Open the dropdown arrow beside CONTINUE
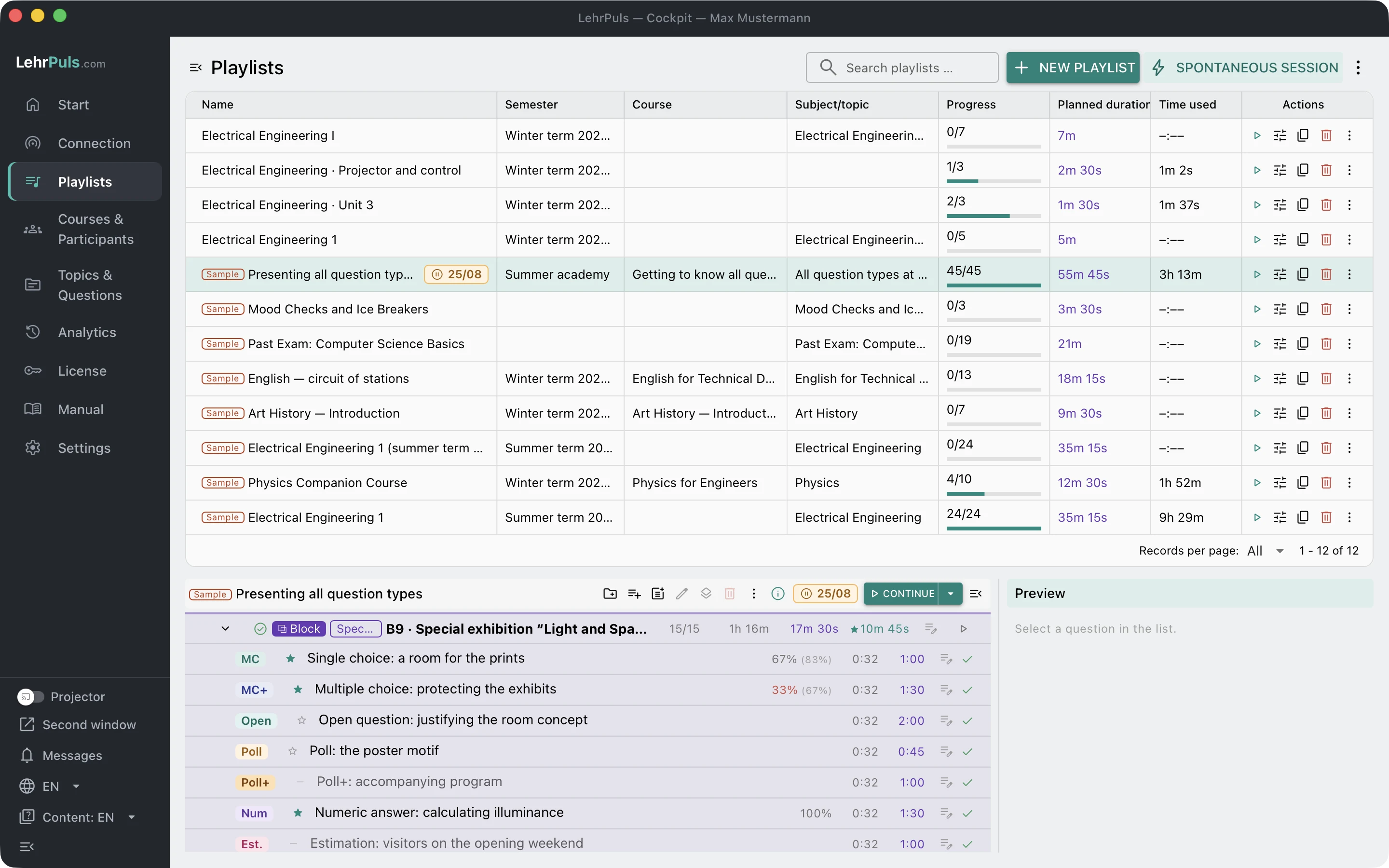Viewport: 1389px width, 868px height. pos(951,594)
